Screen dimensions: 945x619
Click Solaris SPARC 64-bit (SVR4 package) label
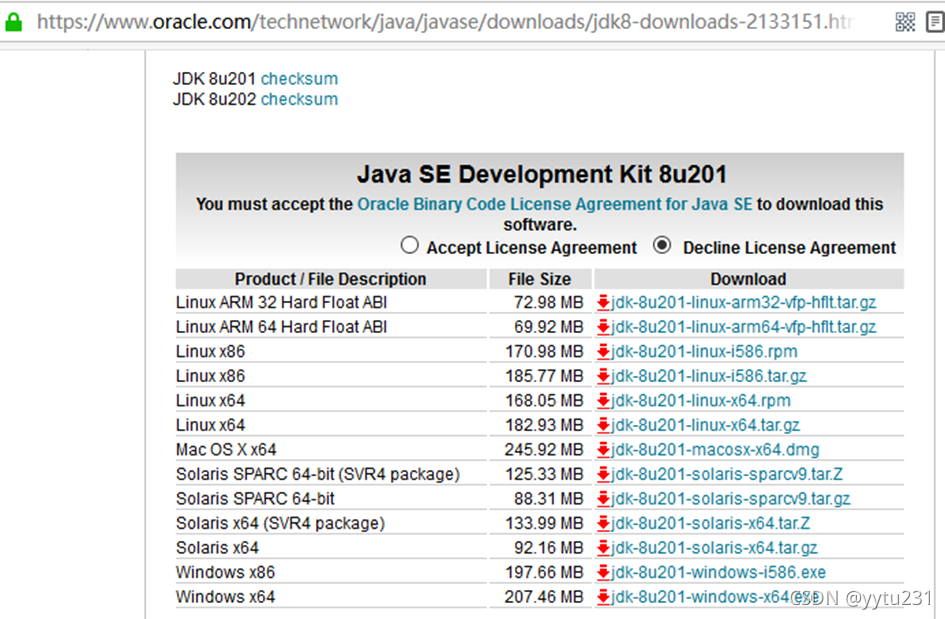318,474
